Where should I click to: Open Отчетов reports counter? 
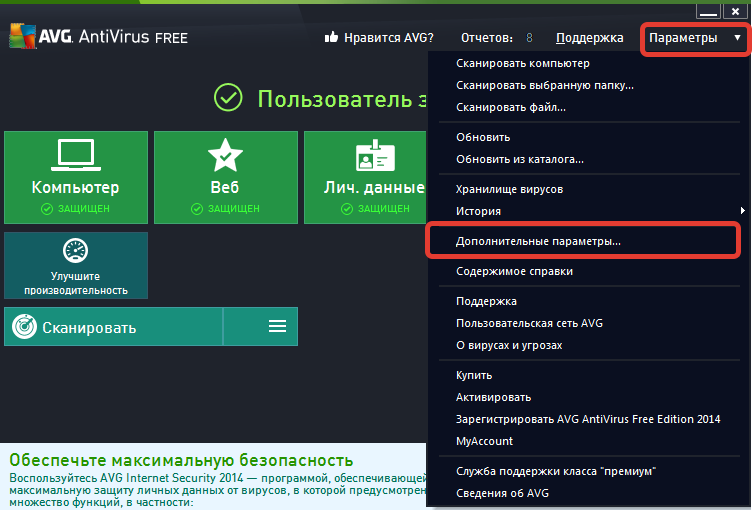point(497,38)
